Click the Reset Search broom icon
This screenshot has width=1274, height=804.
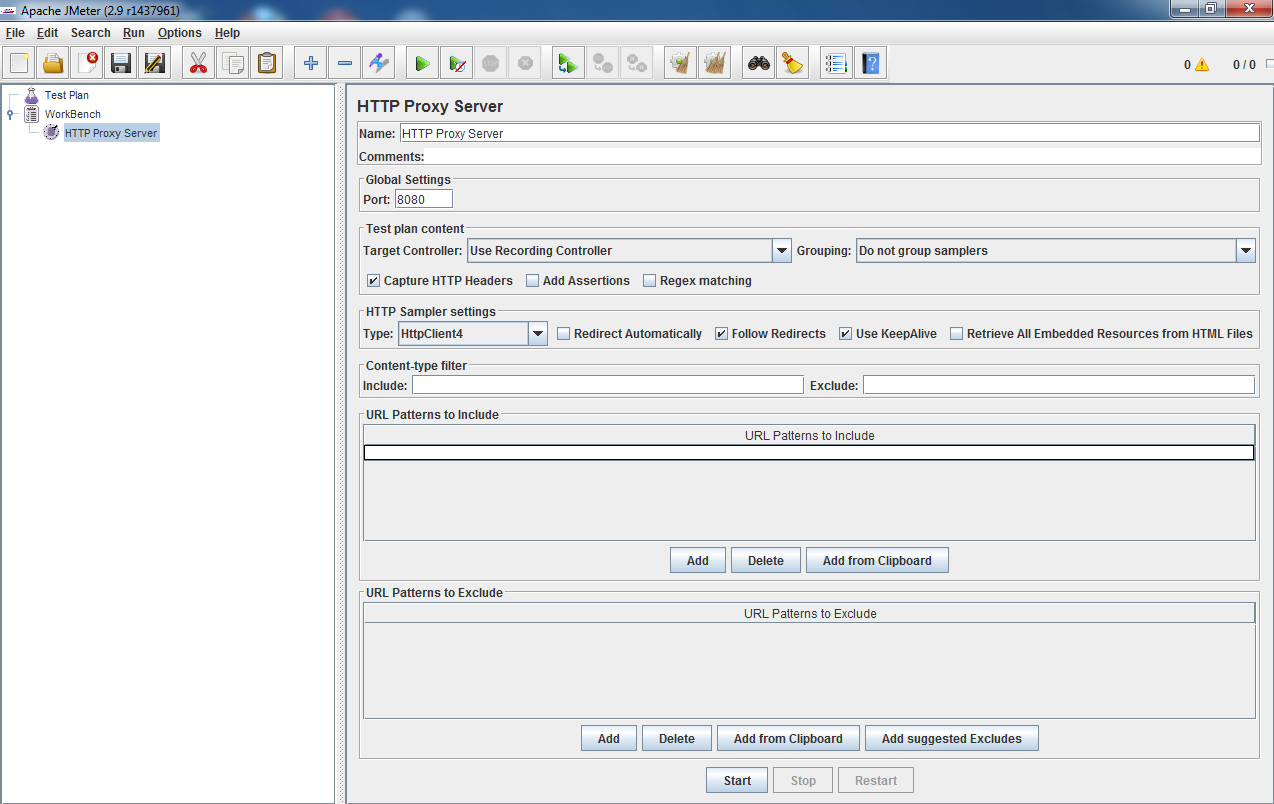pos(793,64)
